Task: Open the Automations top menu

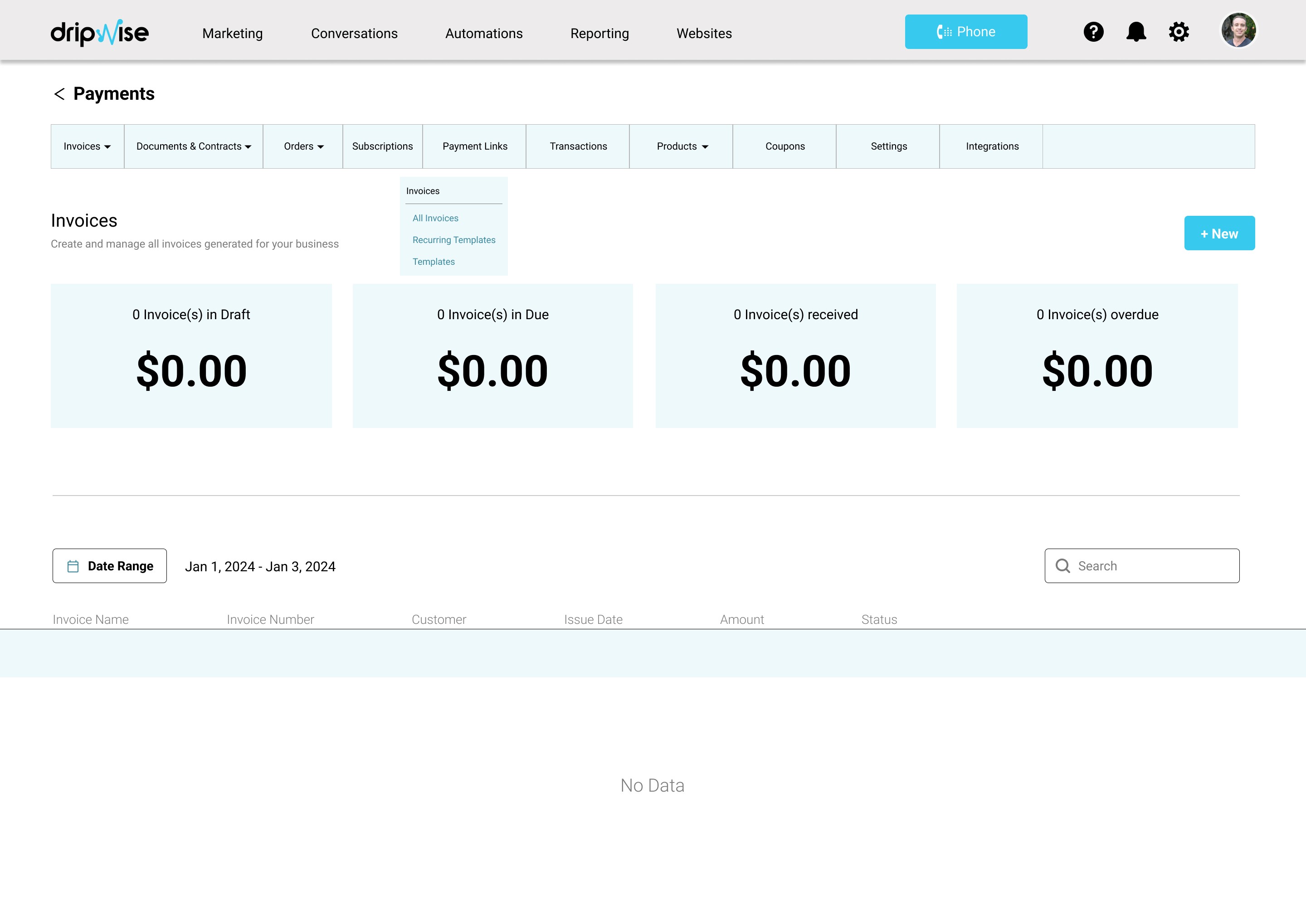Action: (x=484, y=34)
